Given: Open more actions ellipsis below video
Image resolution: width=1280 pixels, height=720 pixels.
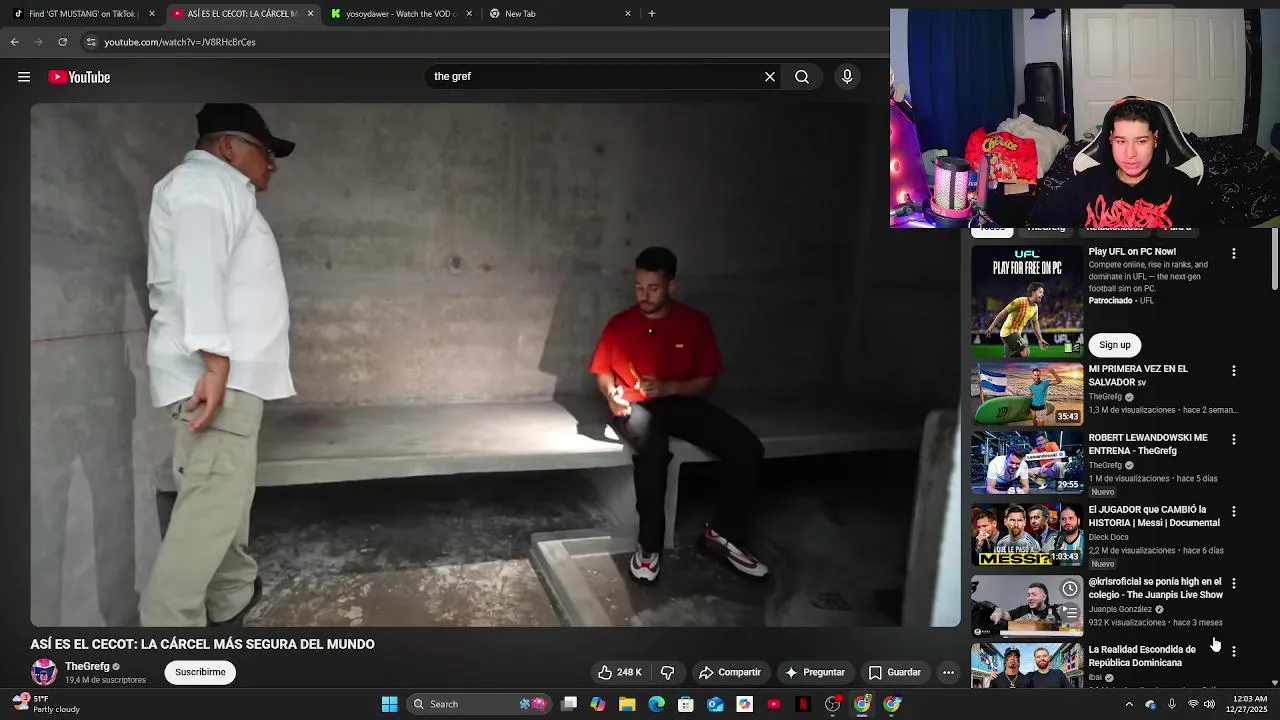Looking at the screenshot, I should click(948, 672).
